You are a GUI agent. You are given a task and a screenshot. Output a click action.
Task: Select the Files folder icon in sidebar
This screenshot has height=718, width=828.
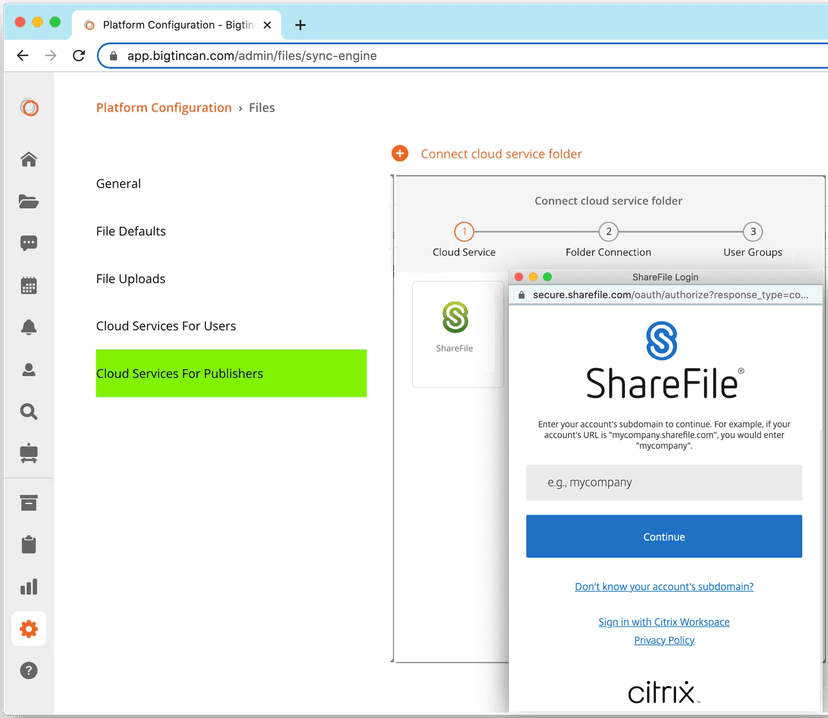28,201
